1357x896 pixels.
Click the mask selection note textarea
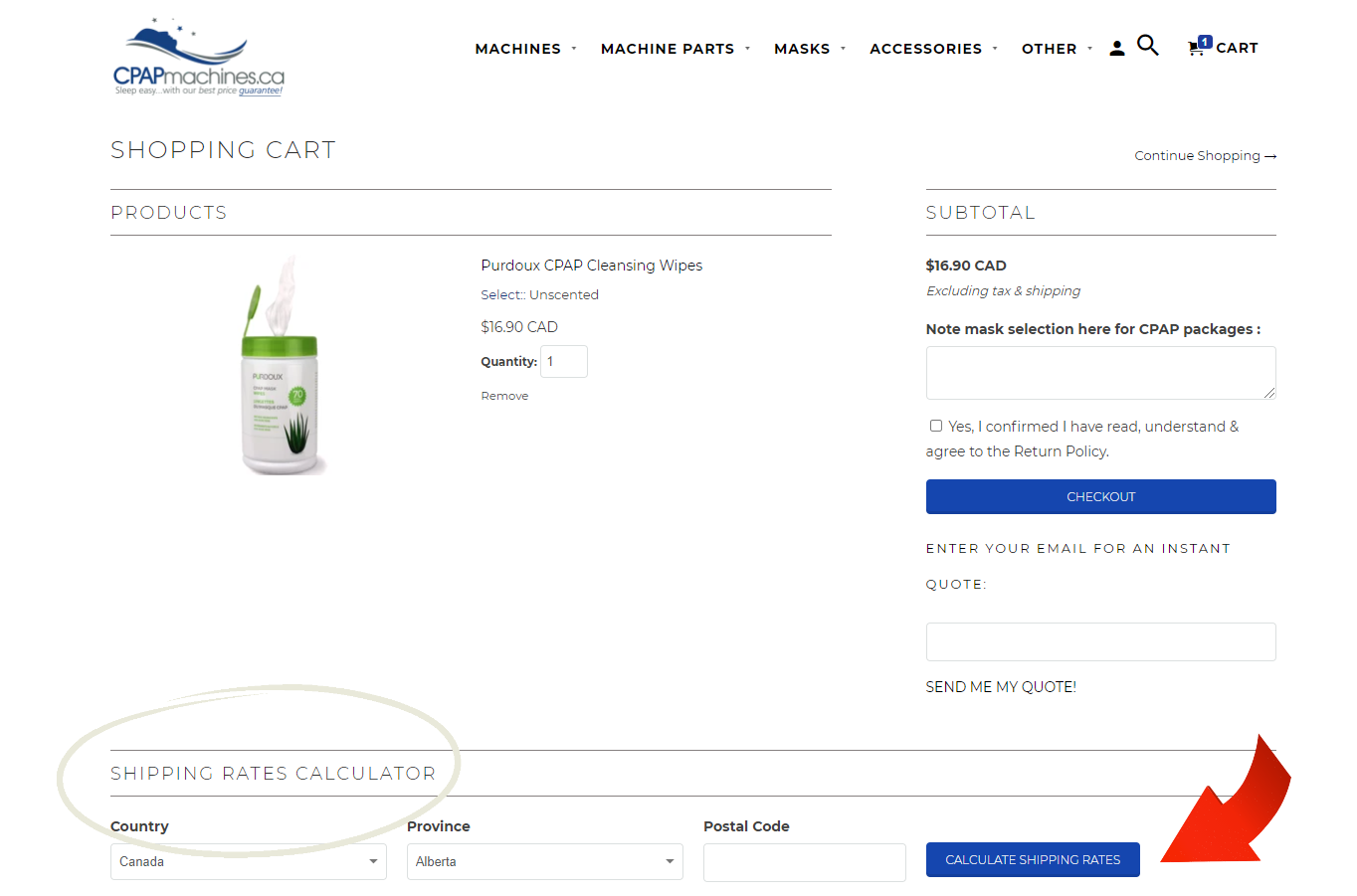tap(1100, 373)
